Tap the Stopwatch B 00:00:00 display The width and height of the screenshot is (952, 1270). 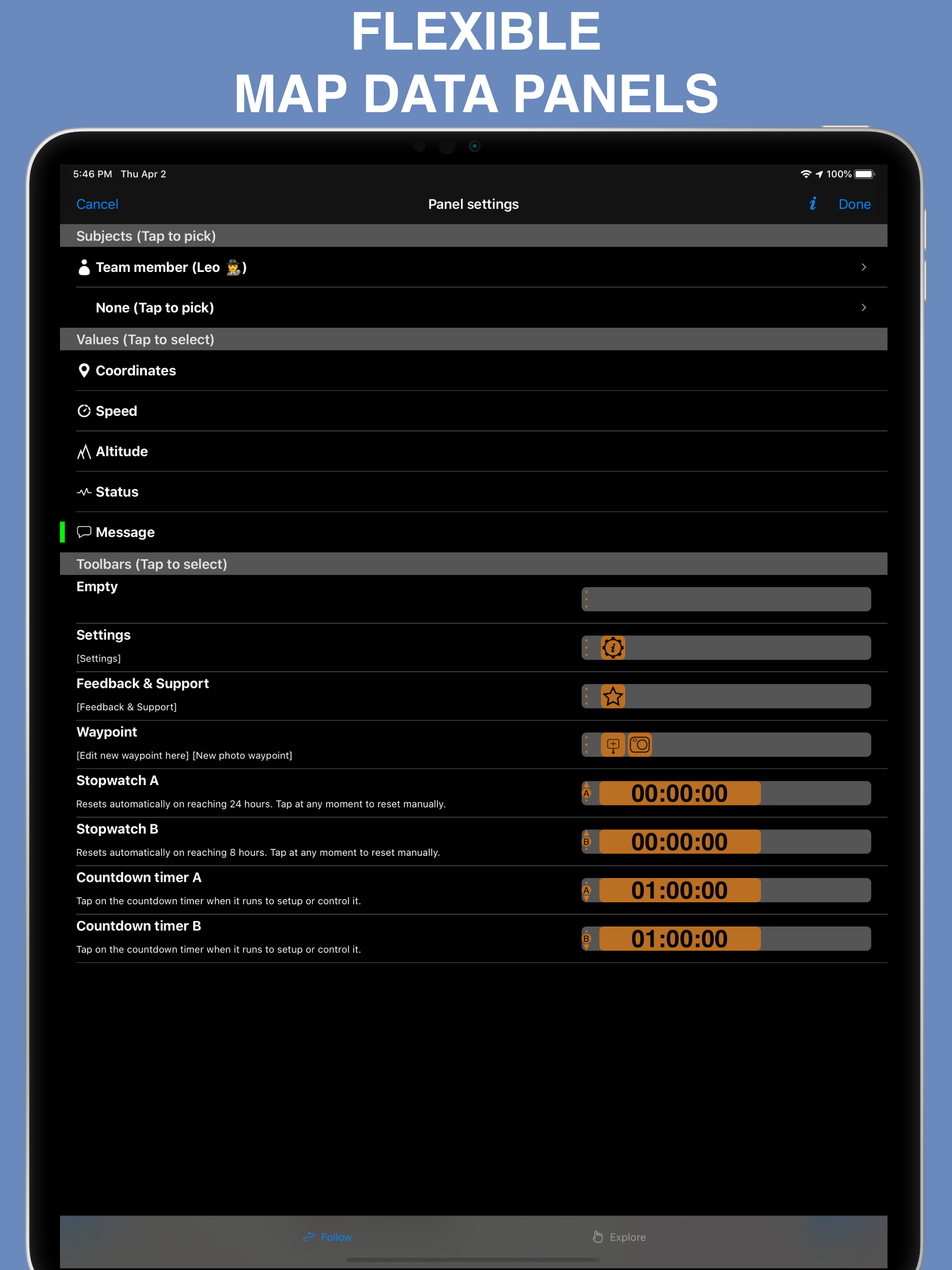[x=680, y=842]
